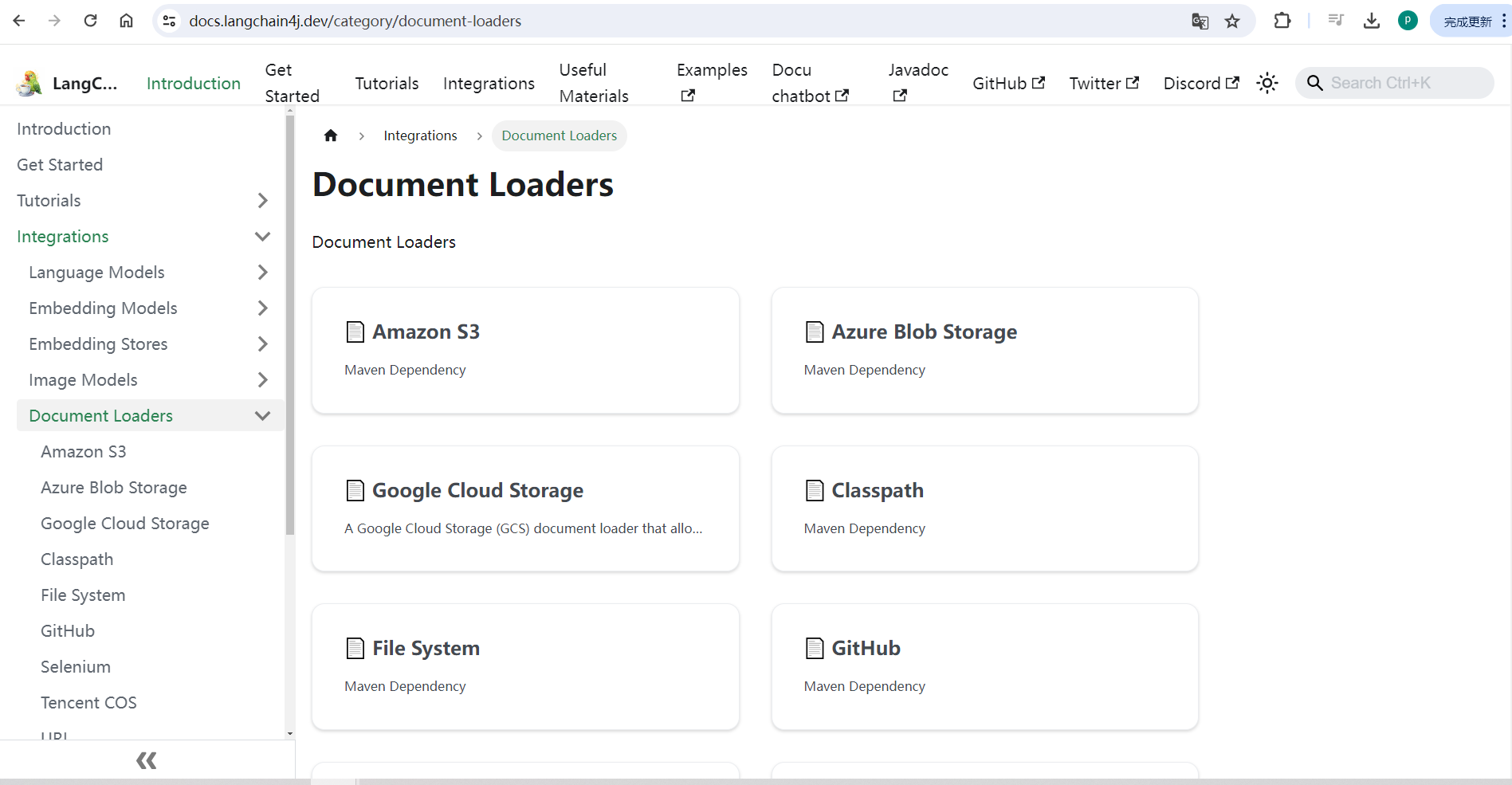Open the Introduction navbar item

click(193, 83)
